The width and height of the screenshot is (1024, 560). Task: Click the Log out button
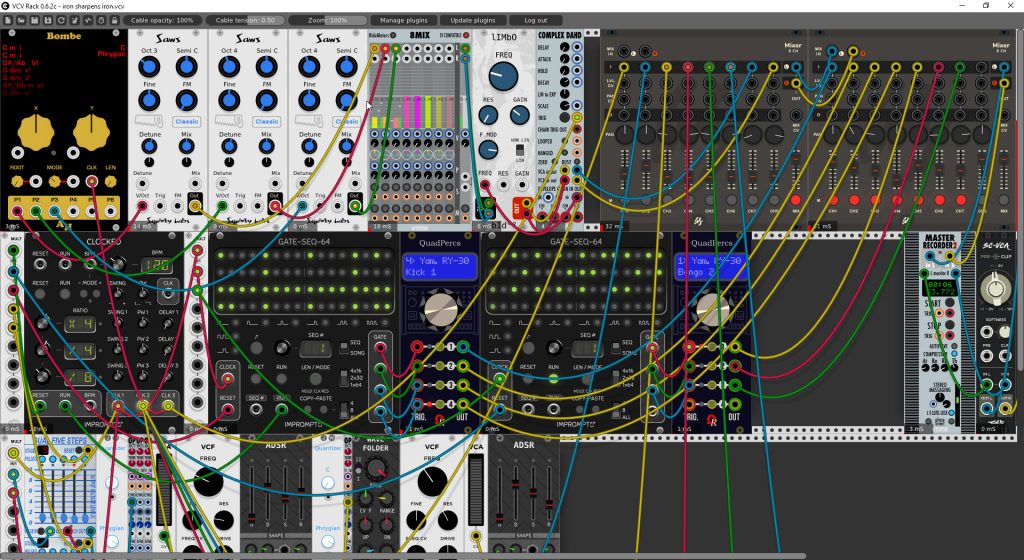(536, 20)
